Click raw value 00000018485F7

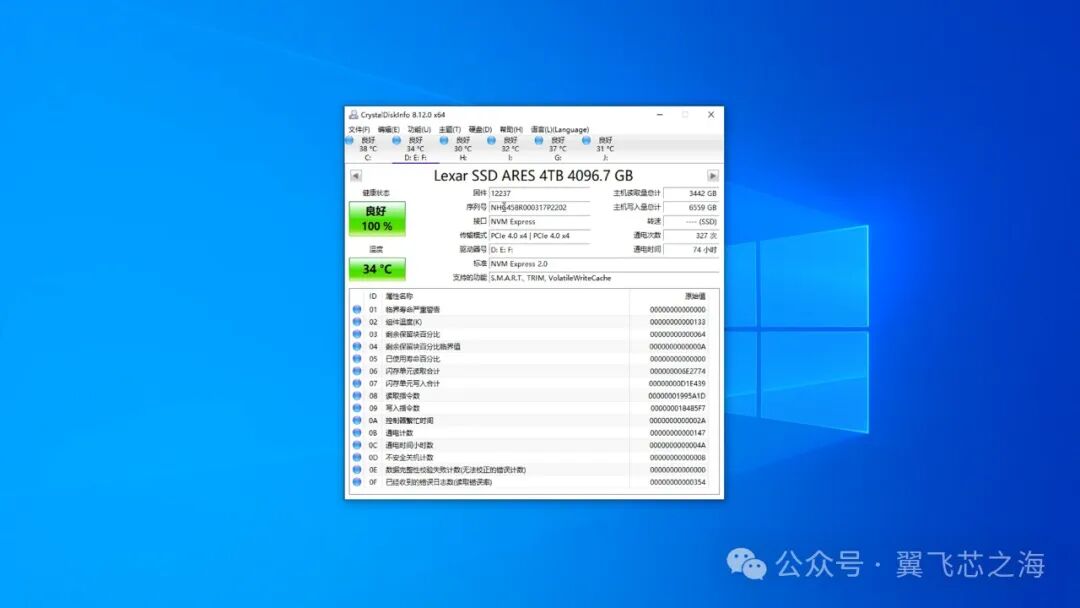[678, 408]
